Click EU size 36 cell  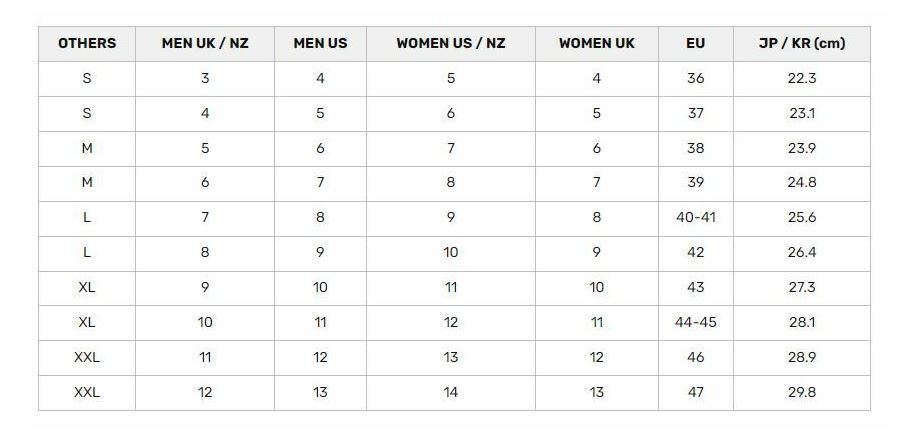click(695, 79)
